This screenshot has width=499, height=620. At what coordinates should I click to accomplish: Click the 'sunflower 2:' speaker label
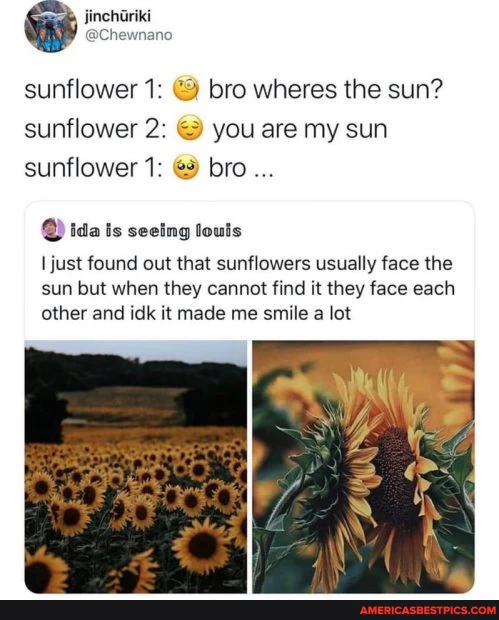(x=95, y=129)
